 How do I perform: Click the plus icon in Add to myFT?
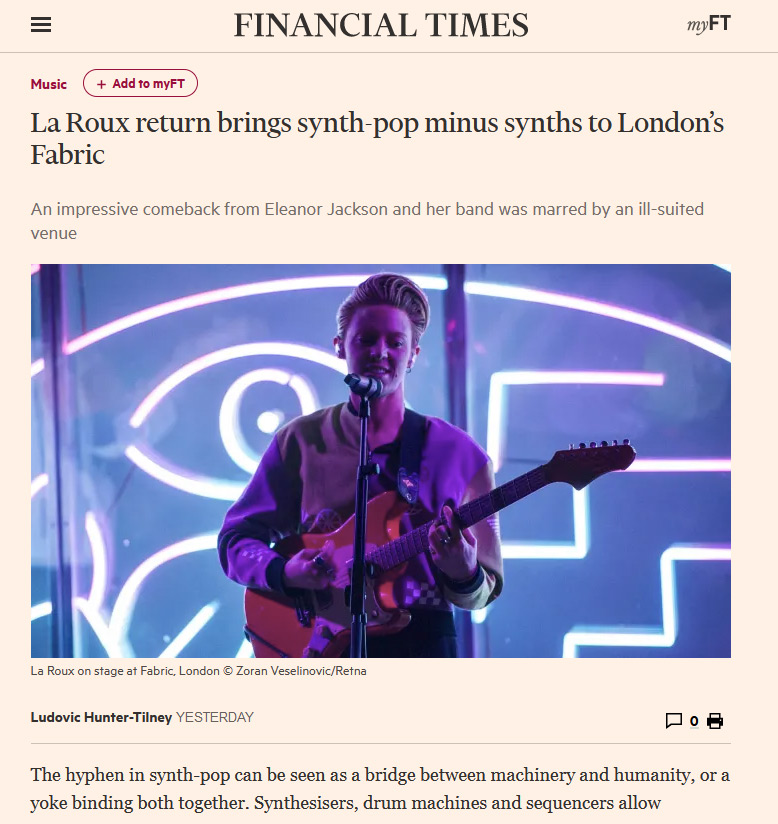pyautogui.click(x=101, y=84)
